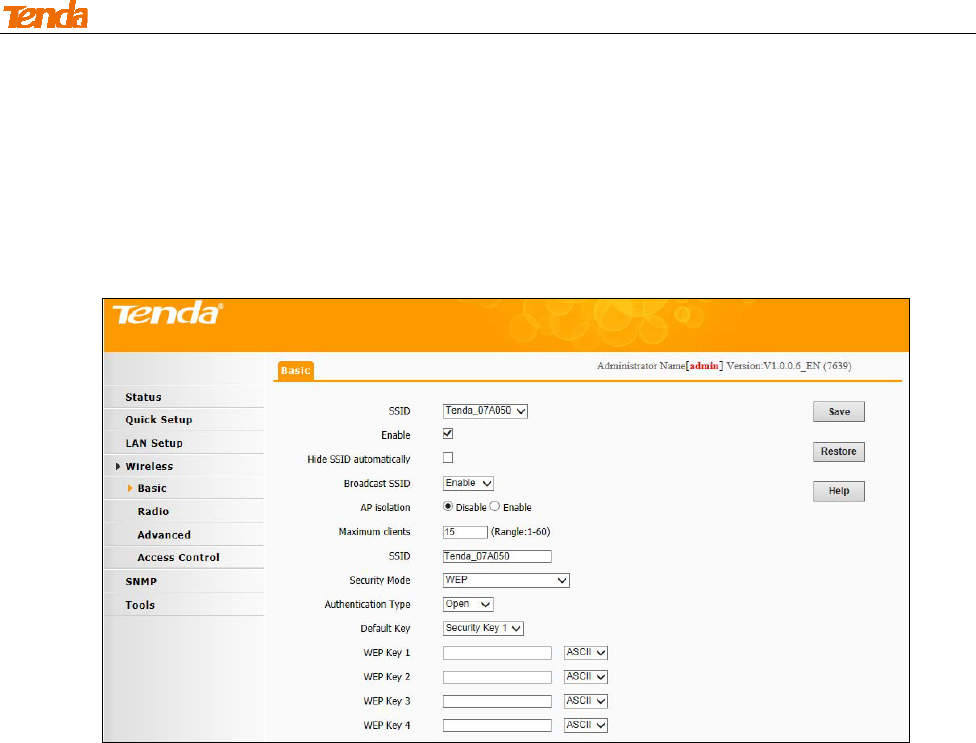Select the Basic tab

point(295,370)
